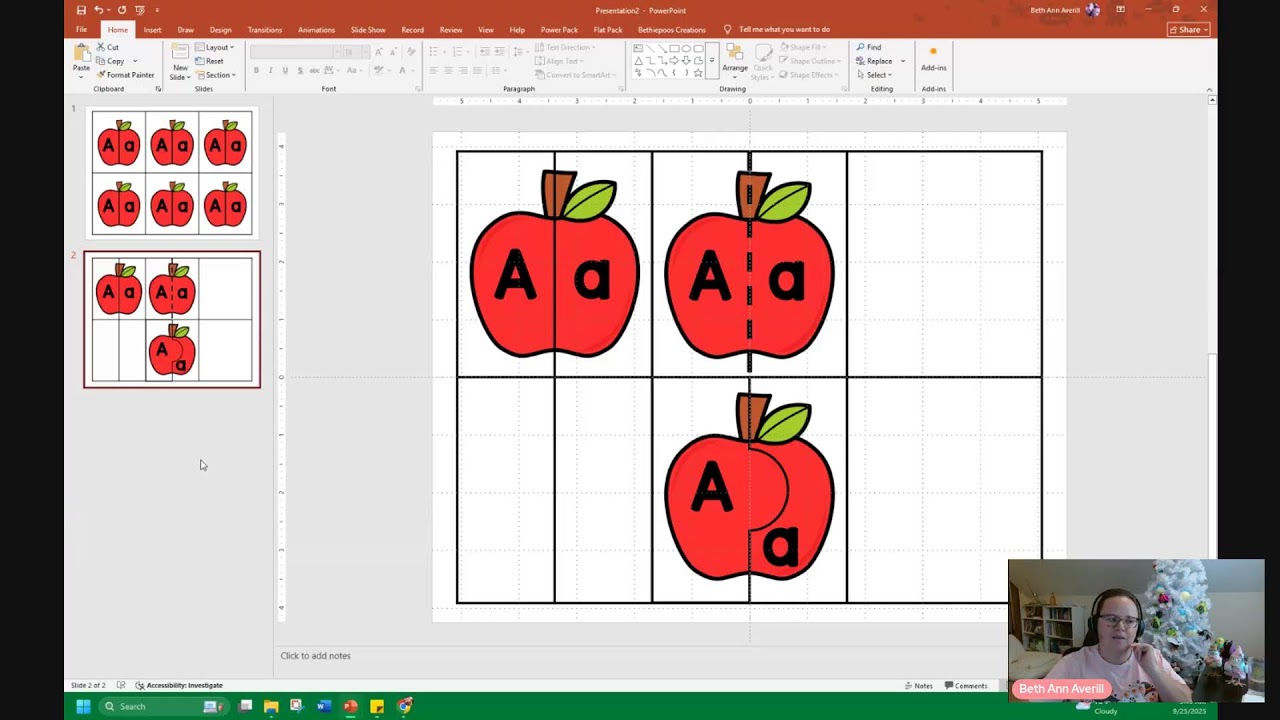This screenshot has height=720, width=1280.
Task: Cut the selected item
Action: [x=108, y=47]
